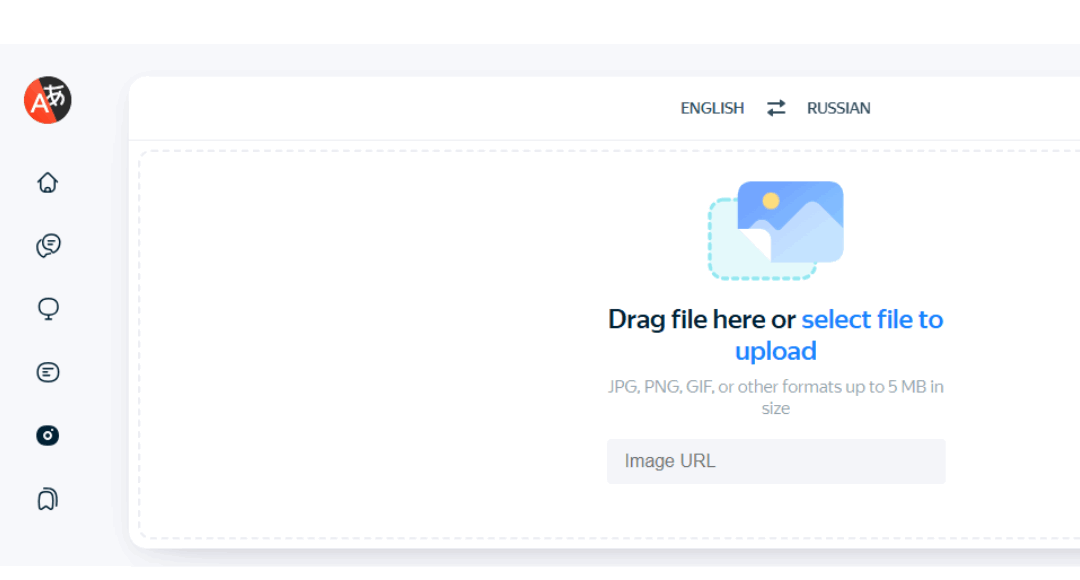Click the 'Drag file here' text
Screen dimensions: 1080x580
click(690, 318)
